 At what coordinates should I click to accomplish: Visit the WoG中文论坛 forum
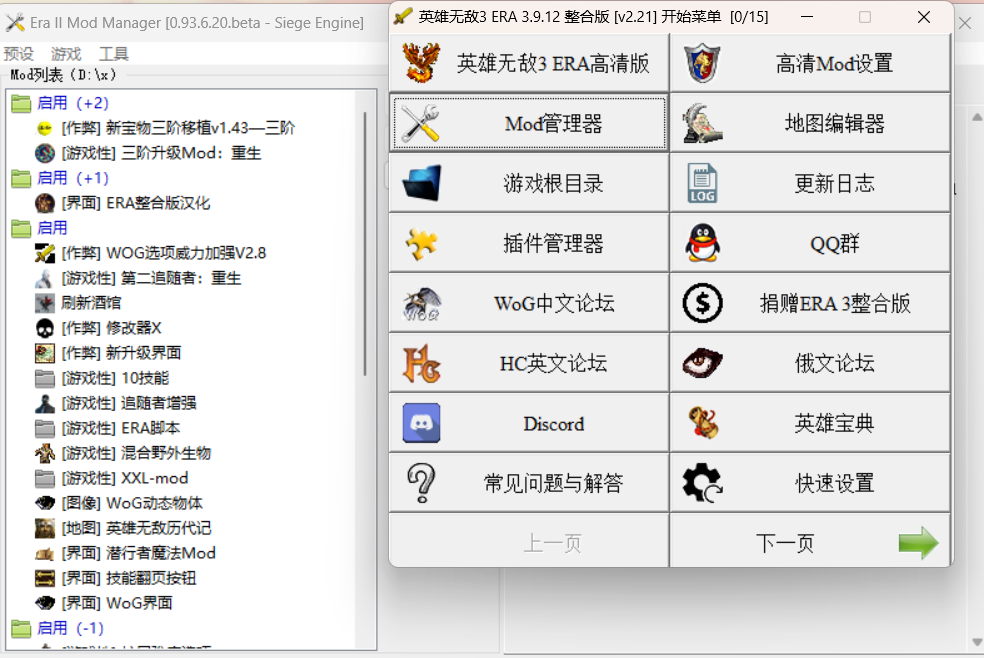click(x=529, y=304)
